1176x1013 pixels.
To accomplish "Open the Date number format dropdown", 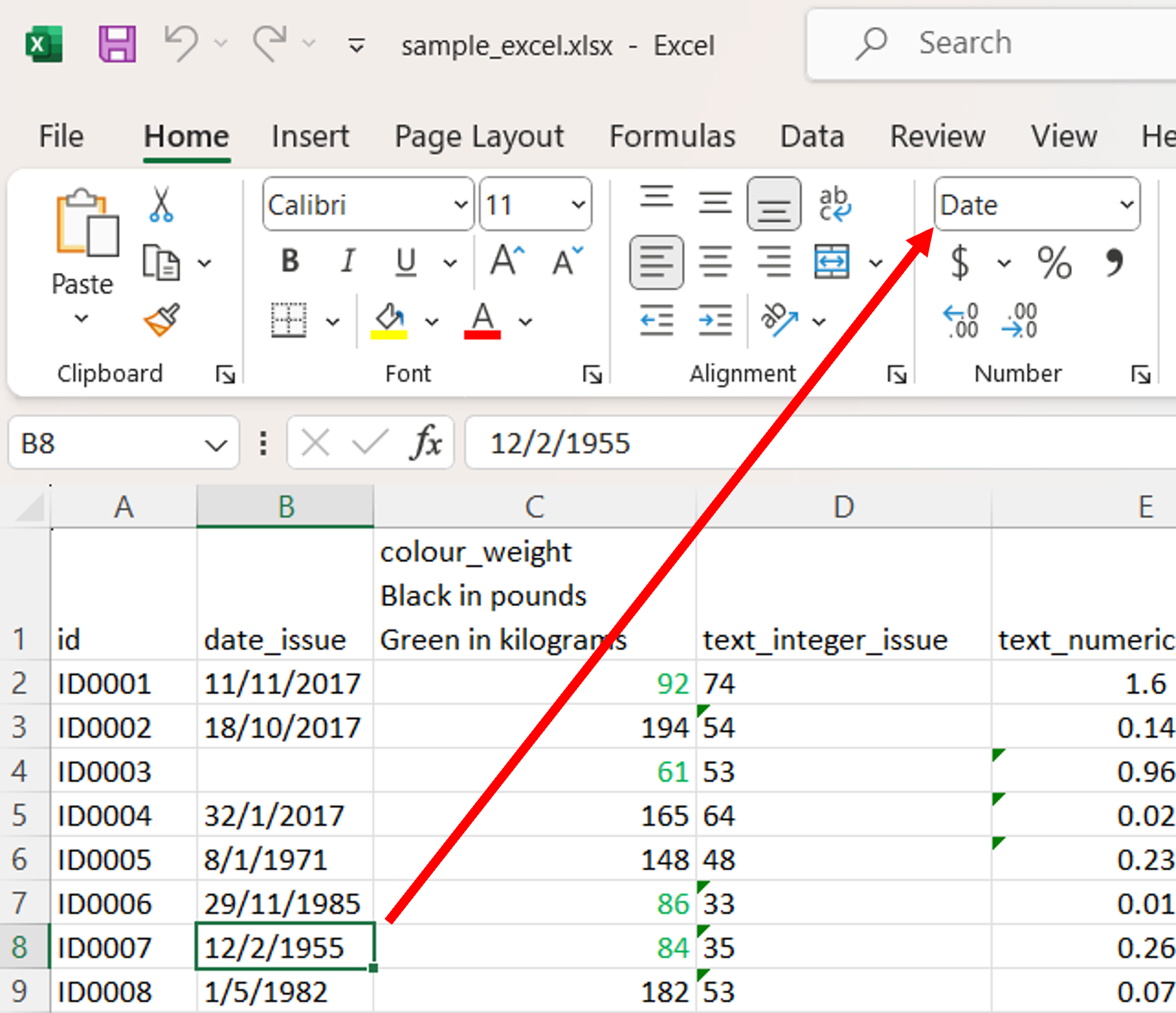I will coord(1125,205).
